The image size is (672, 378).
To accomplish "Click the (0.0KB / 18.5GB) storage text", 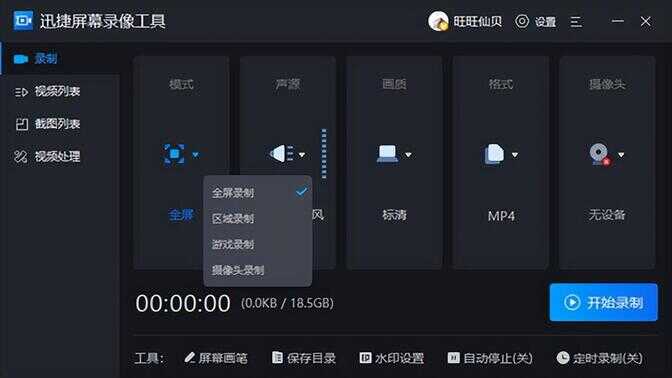I will 287,303.
